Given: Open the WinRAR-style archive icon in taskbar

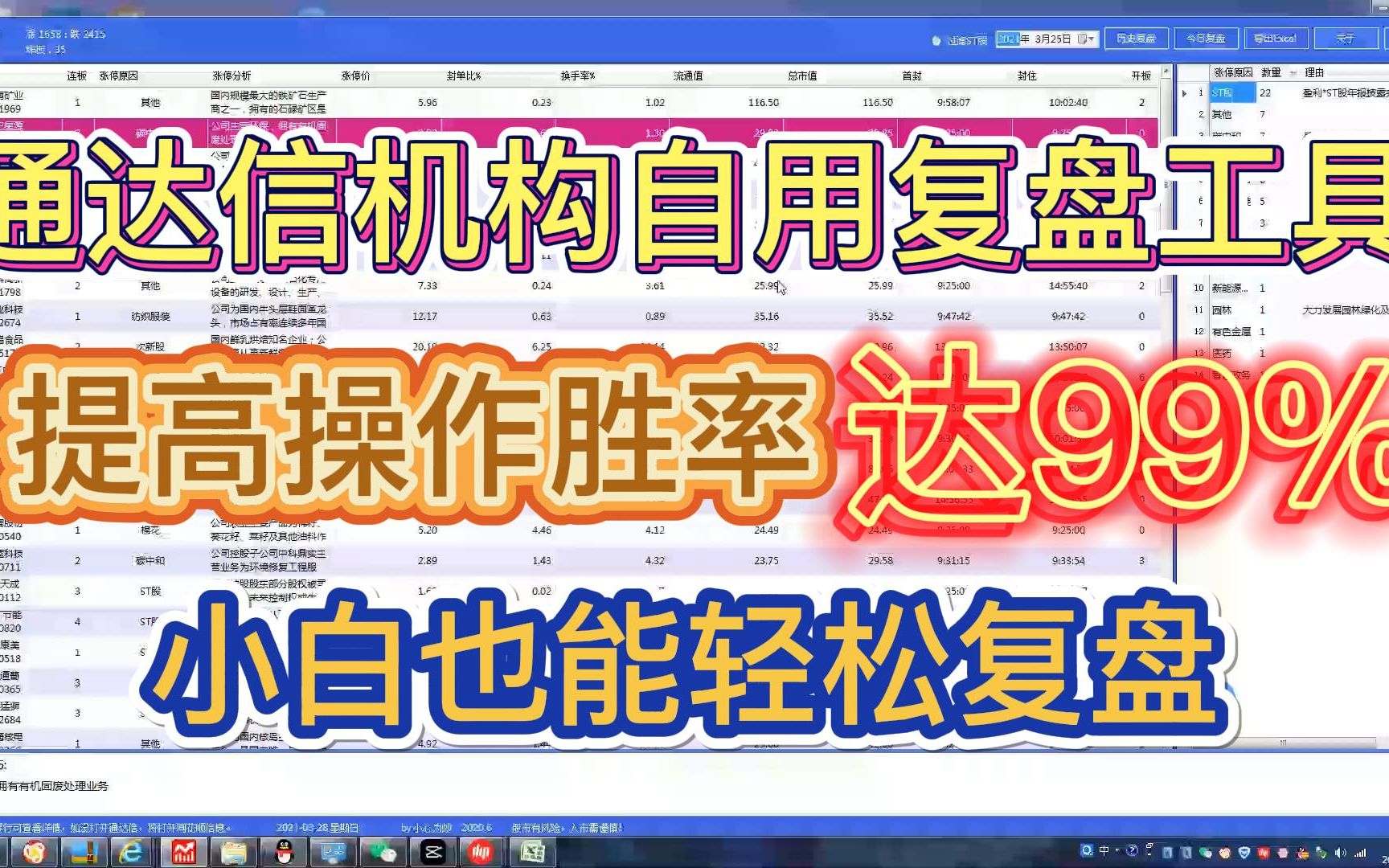Looking at the screenshot, I should [x=83, y=852].
